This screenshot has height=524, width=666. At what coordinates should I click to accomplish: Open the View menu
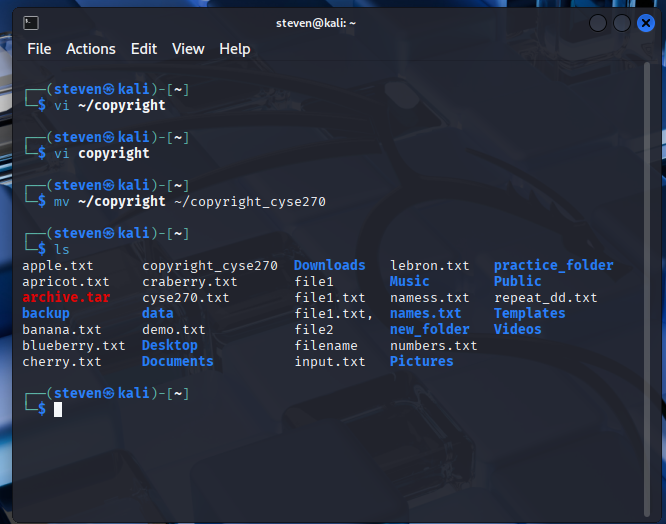[x=187, y=49]
